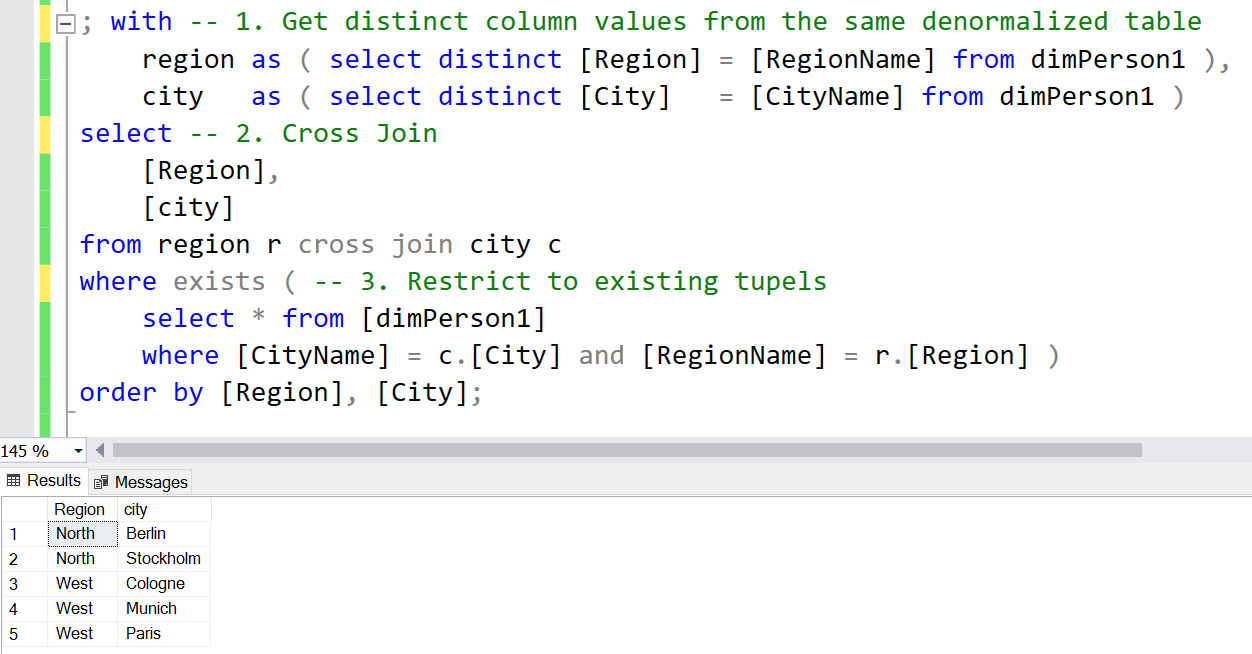Click the Results tab grid icon
Viewport: 1252px width, 654px height.
point(13,481)
